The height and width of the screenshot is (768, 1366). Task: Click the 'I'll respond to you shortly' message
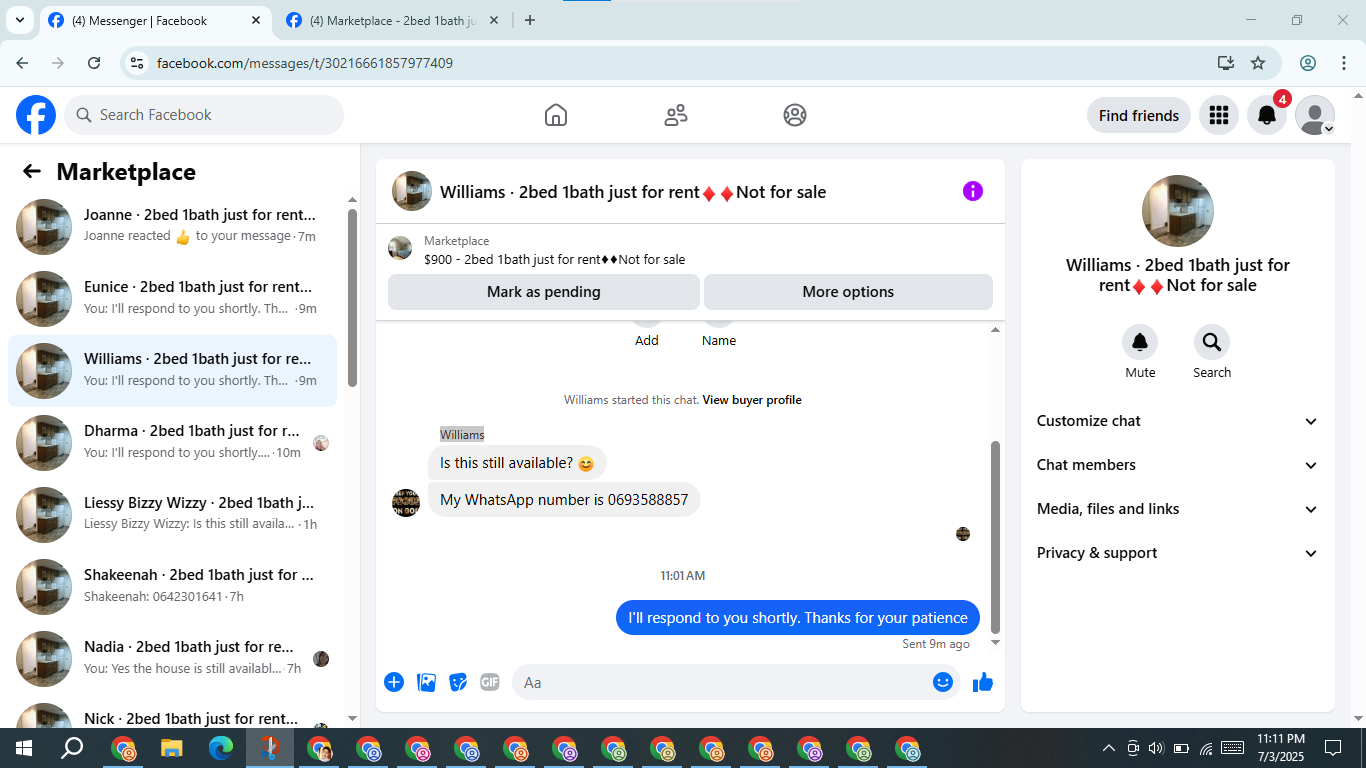tap(798, 618)
